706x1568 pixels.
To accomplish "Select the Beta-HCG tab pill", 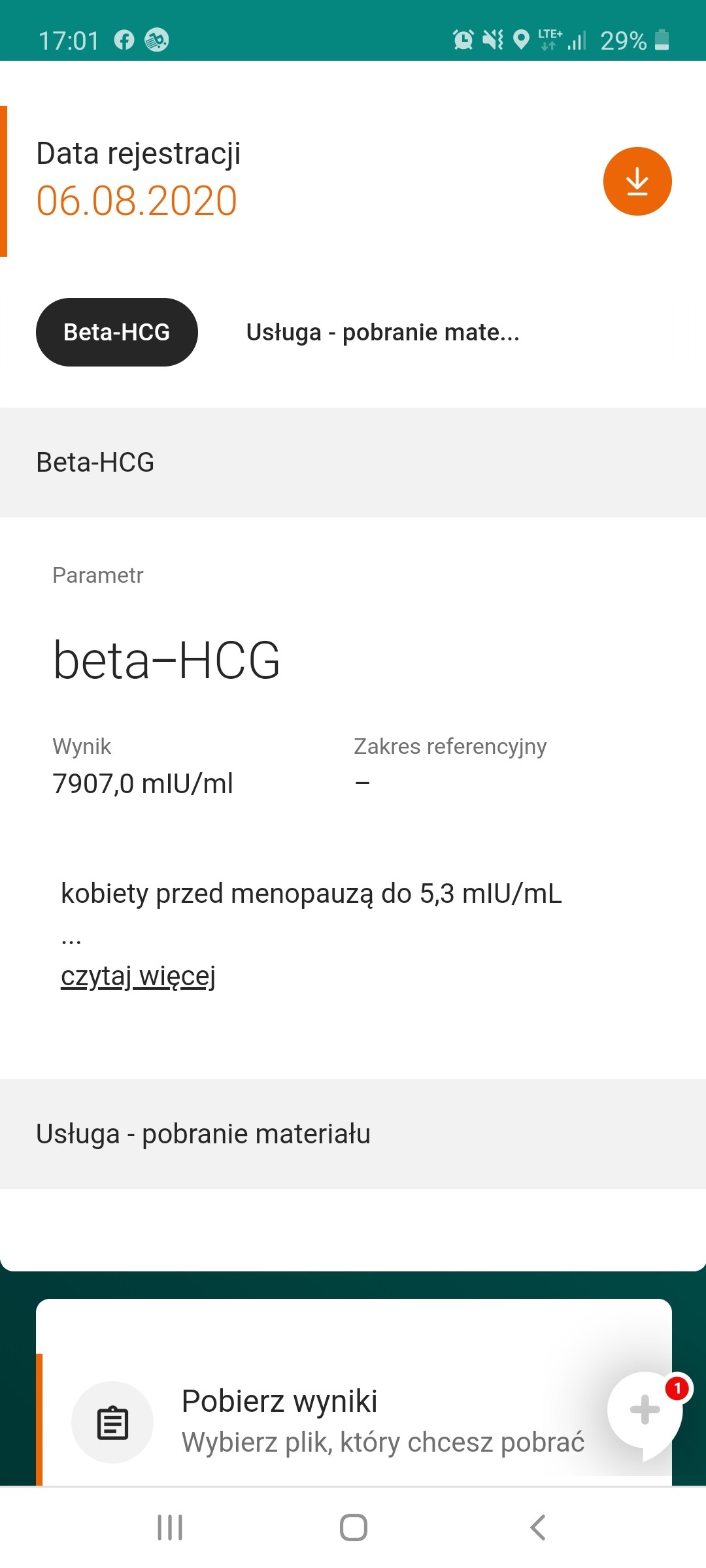I will pos(116,332).
